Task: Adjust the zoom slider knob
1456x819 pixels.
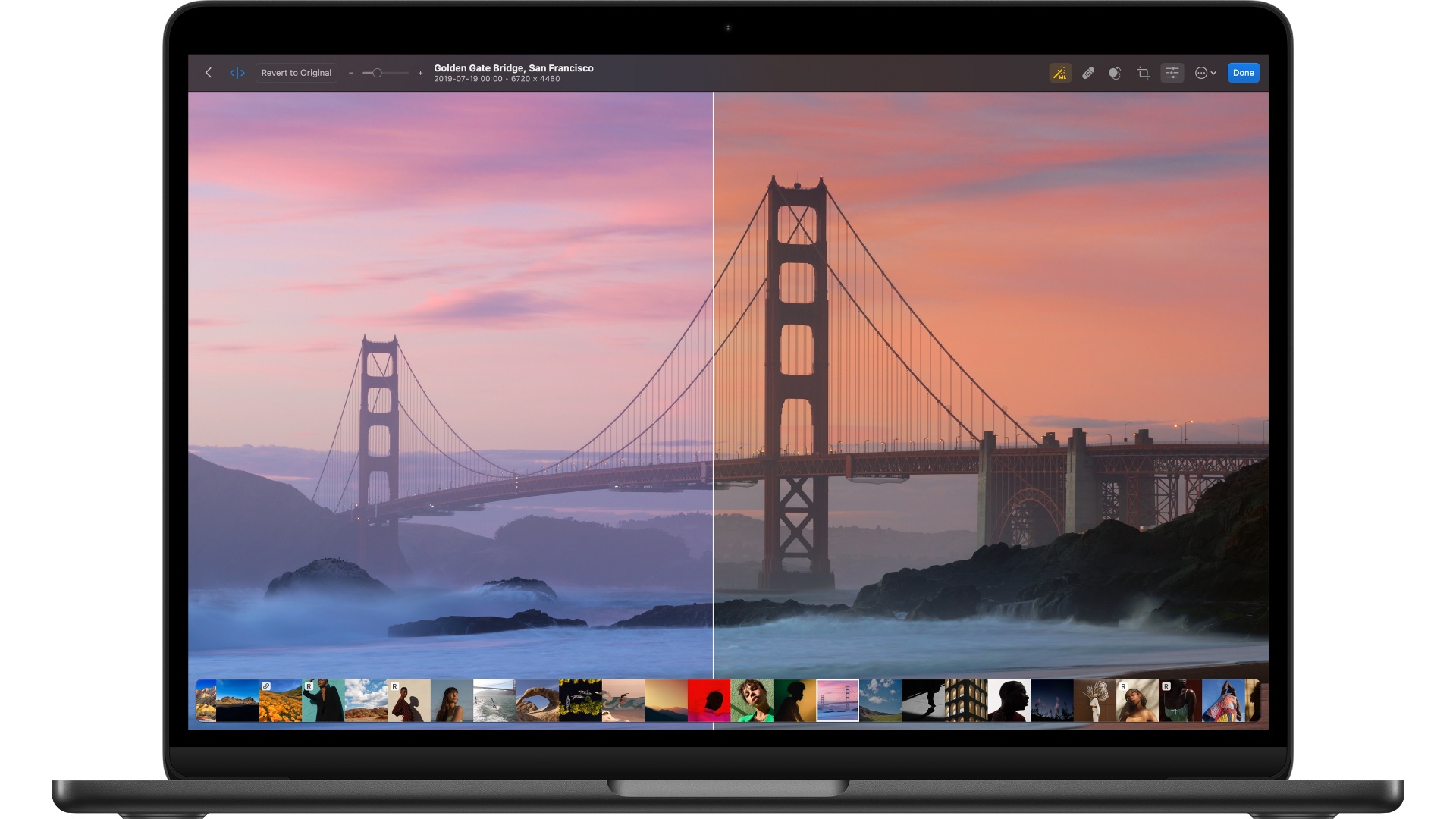Action: [377, 73]
